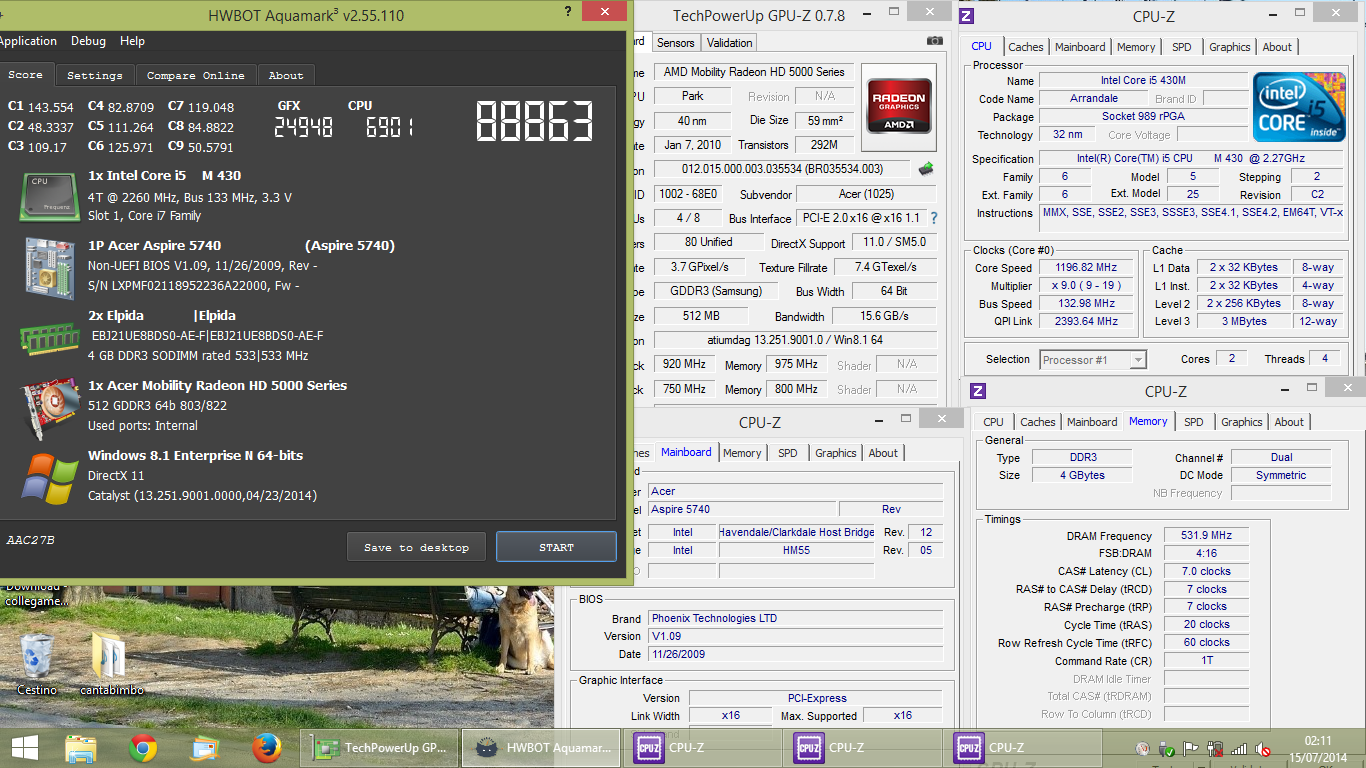Image resolution: width=1366 pixels, height=768 pixels.
Task: Open the mail app icon in the taskbar
Action: (x=205, y=748)
